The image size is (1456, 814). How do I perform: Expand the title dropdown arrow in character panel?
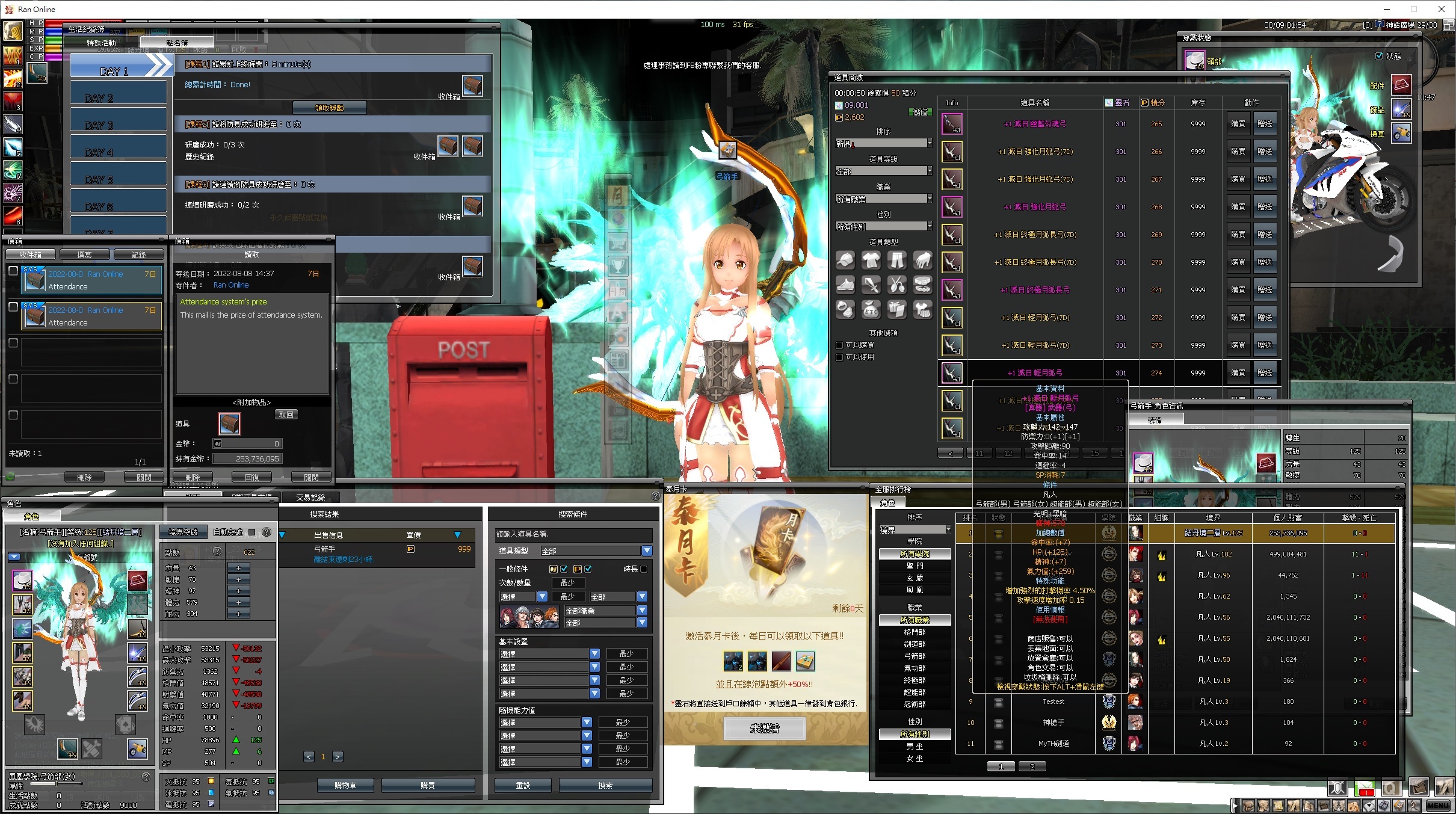(x=14, y=557)
